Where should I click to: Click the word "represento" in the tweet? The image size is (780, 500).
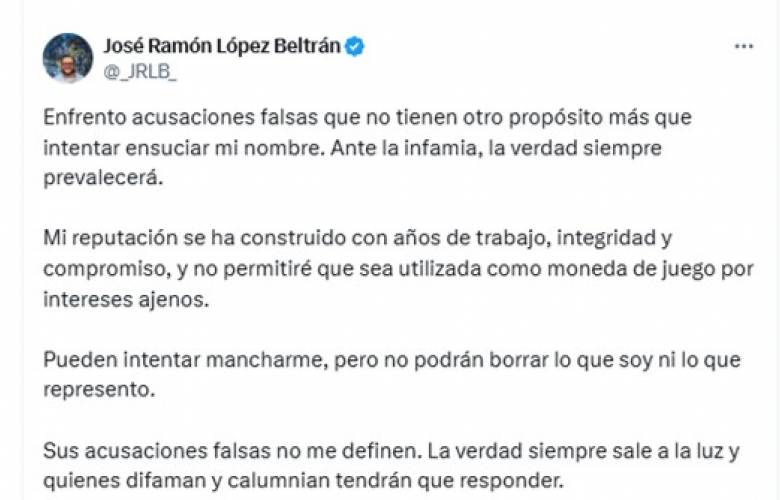[x=98, y=391]
